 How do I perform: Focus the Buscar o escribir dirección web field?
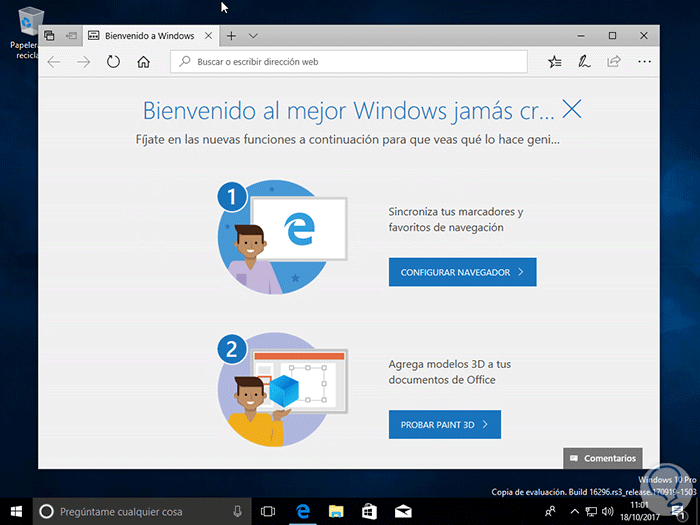[x=349, y=62]
